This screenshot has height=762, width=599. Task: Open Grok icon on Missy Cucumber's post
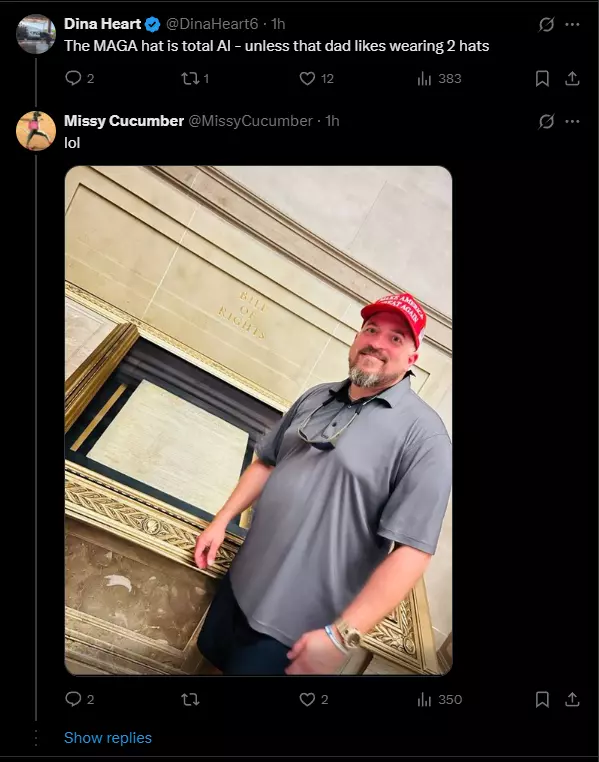click(x=547, y=121)
